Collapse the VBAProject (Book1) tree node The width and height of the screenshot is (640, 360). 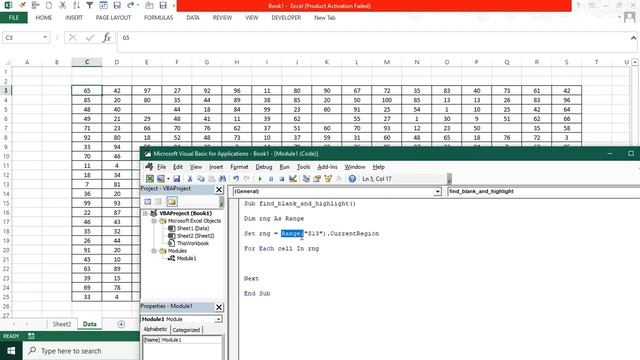pyautogui.click(x=145, y=213)
